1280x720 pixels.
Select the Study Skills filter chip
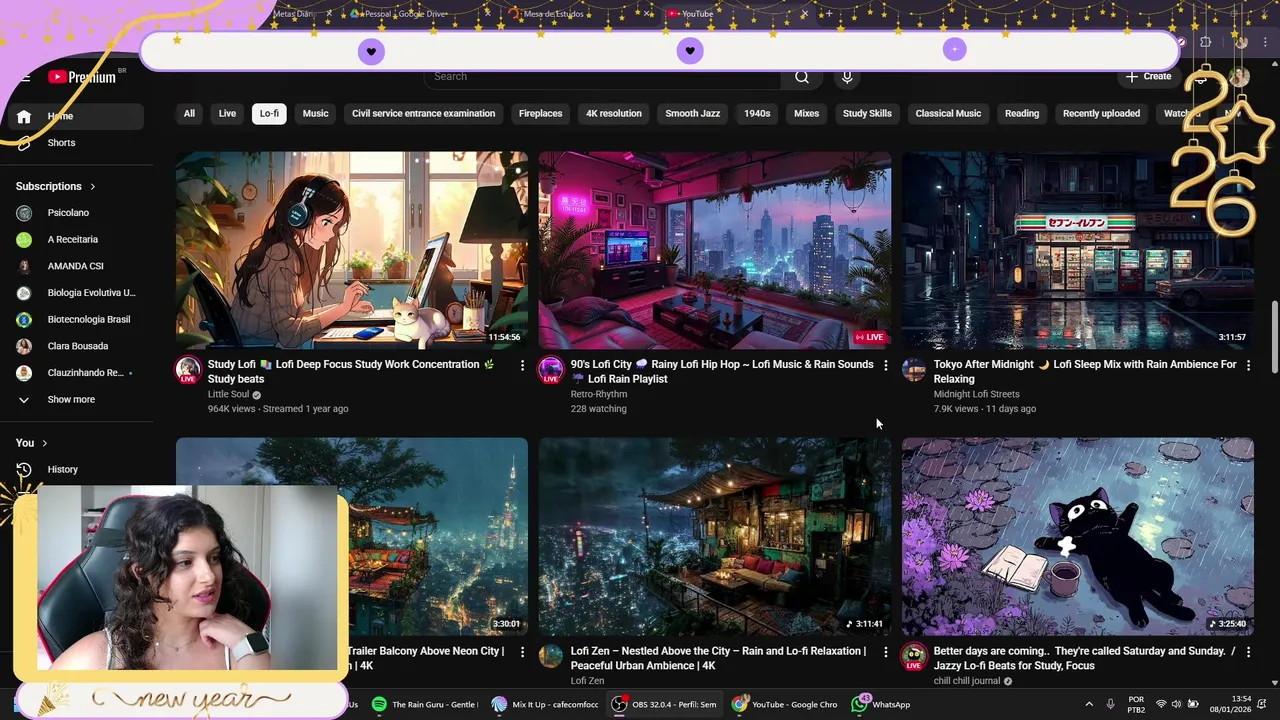[867, 114]
